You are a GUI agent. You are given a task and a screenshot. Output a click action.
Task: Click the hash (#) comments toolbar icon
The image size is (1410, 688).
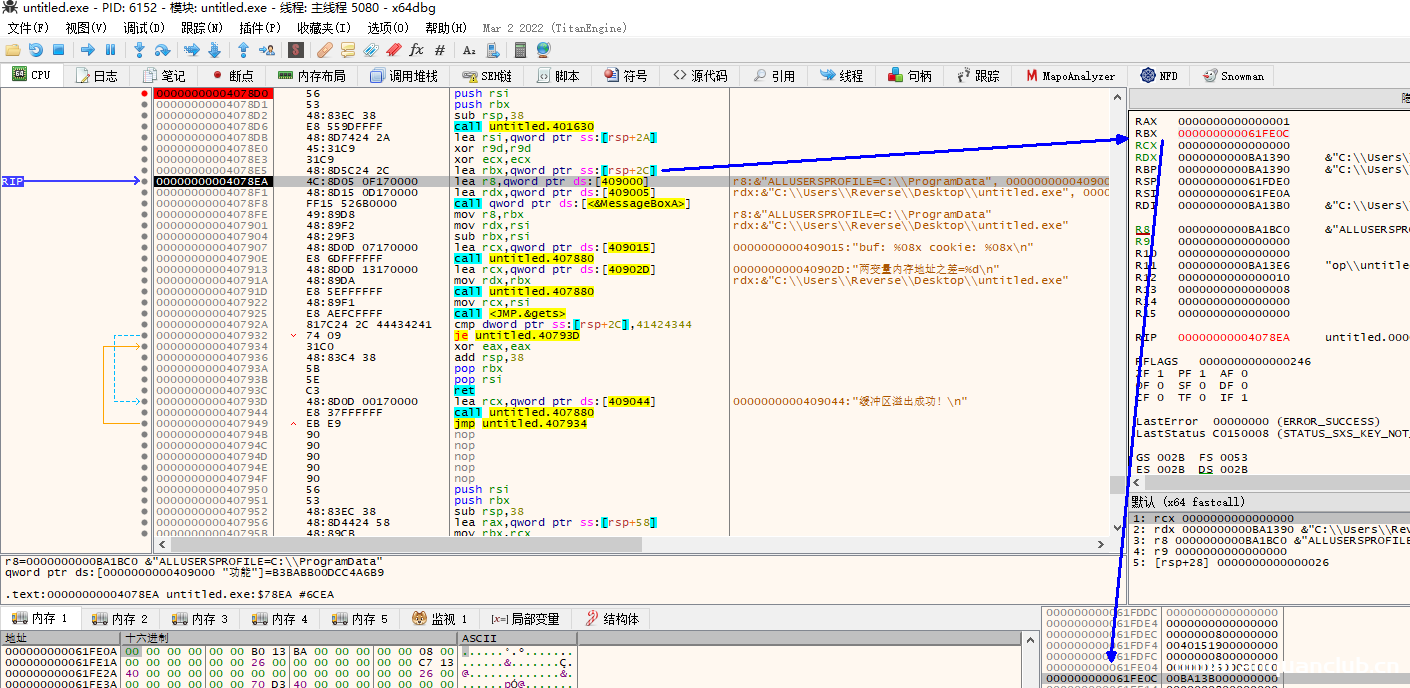pos(440,50)
